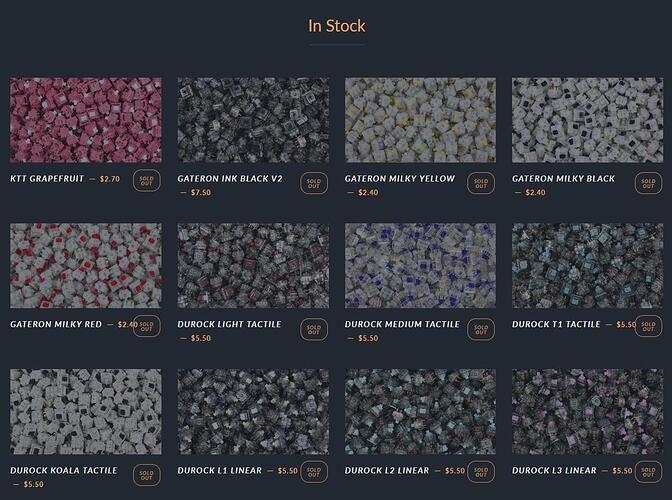The height and width of the screenshot is (500, 672).
Task: View the Gateron Milky Yellow switch photo
Action: pos(420,120)
